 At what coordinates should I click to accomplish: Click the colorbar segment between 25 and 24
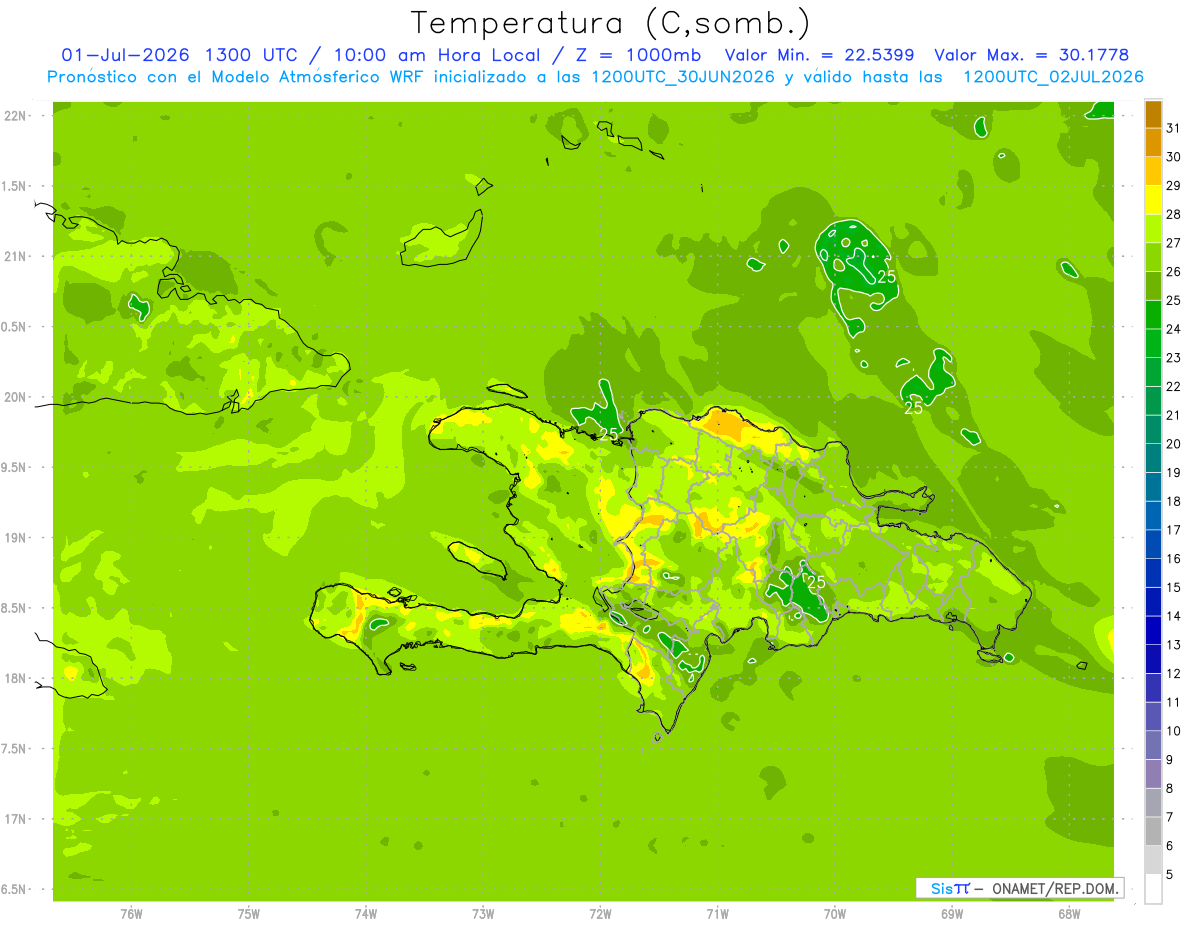[x=1153, y=315]
